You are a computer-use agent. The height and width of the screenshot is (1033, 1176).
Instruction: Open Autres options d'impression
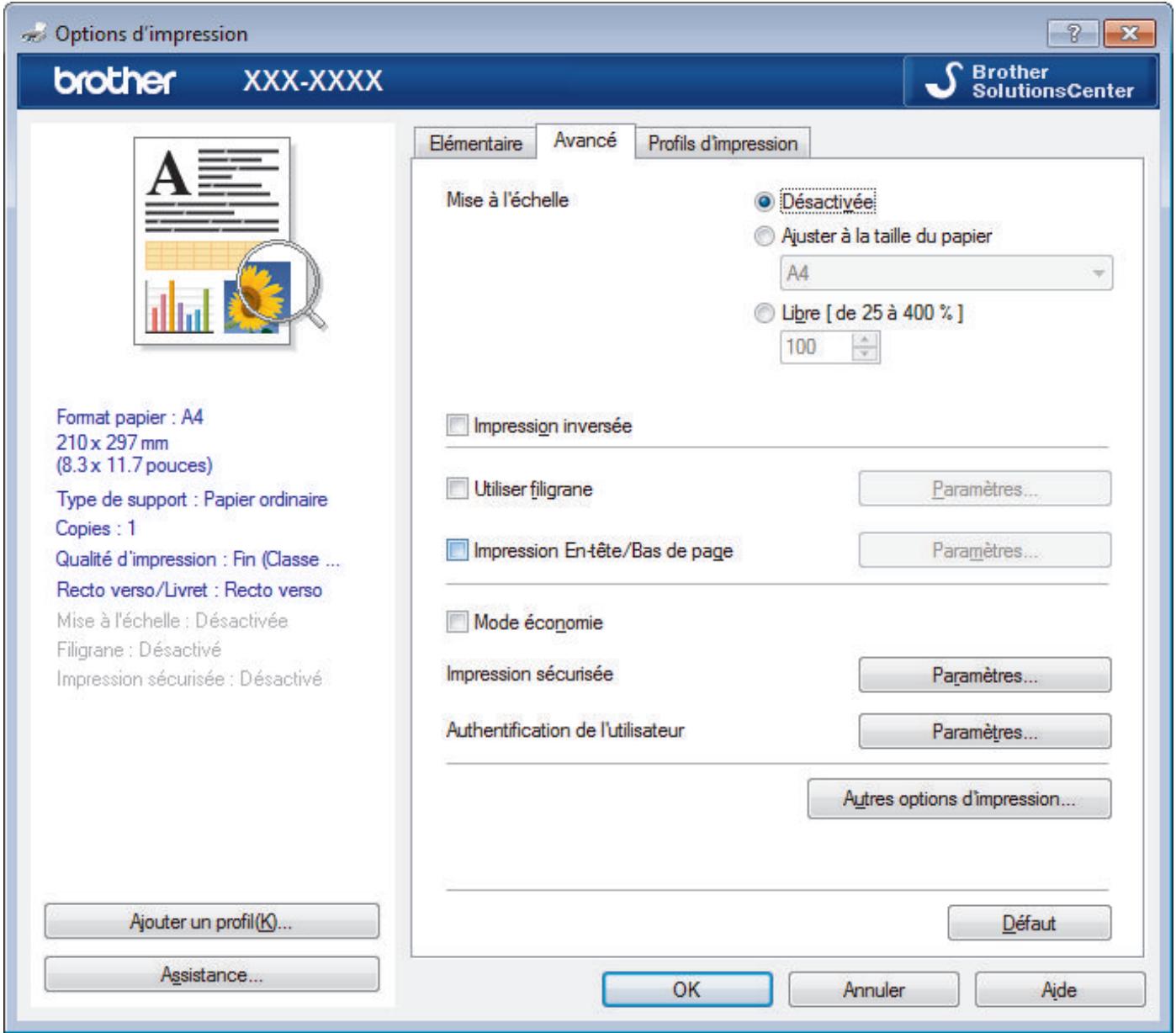(x=959, y=798)
